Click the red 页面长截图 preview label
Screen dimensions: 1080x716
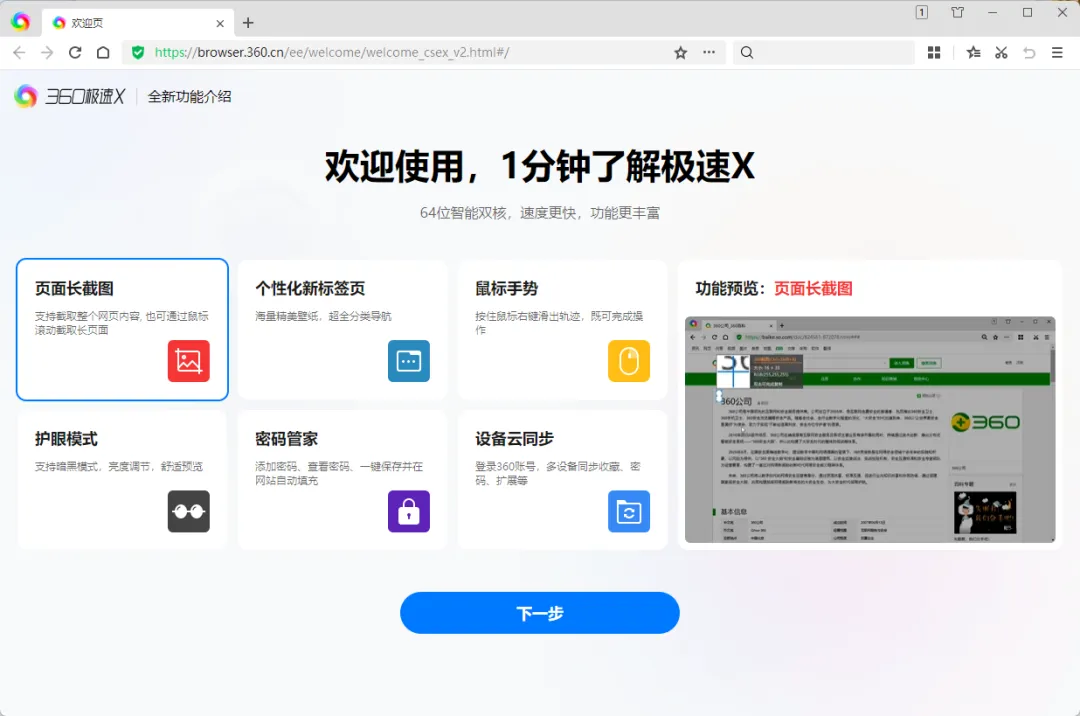click(x=813, y=288)
